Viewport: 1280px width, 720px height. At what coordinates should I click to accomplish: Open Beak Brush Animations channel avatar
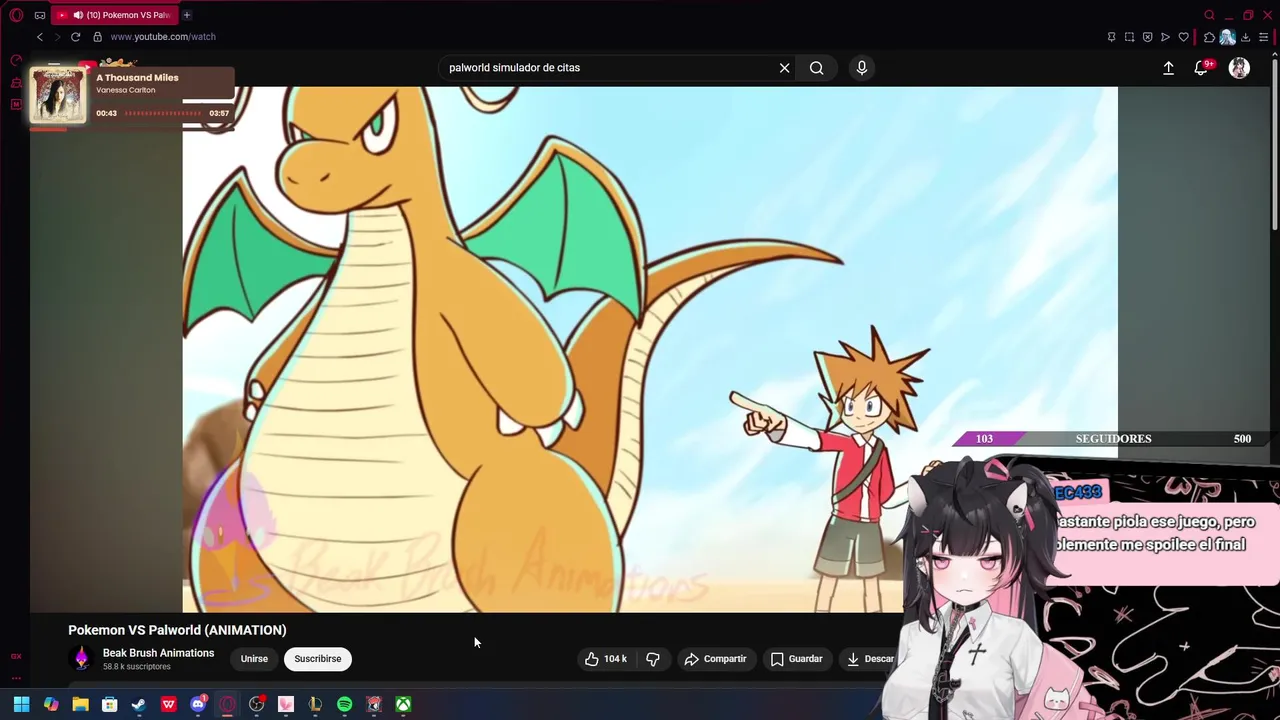pos(81,659)
